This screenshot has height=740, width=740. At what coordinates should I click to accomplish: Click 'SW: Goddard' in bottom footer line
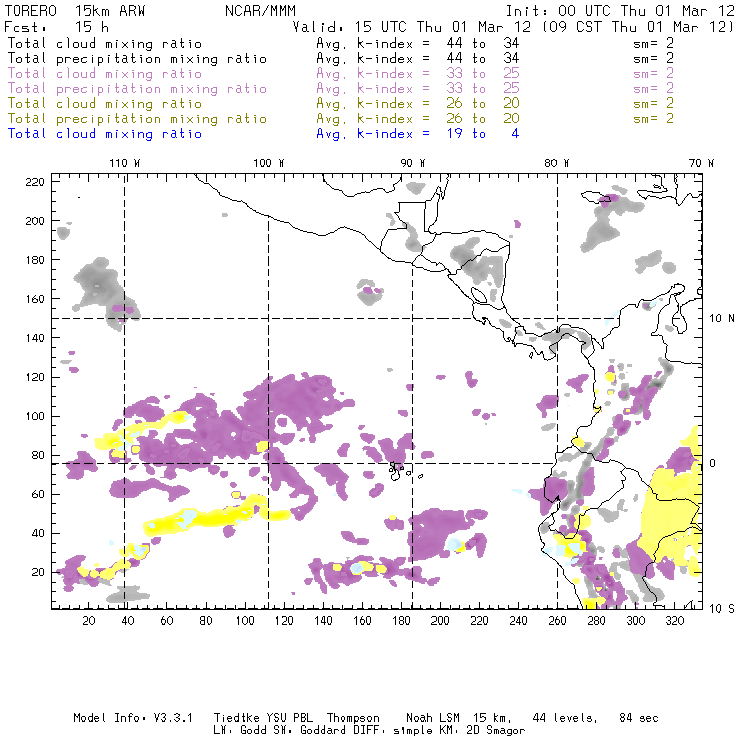[x=310, y=731]
